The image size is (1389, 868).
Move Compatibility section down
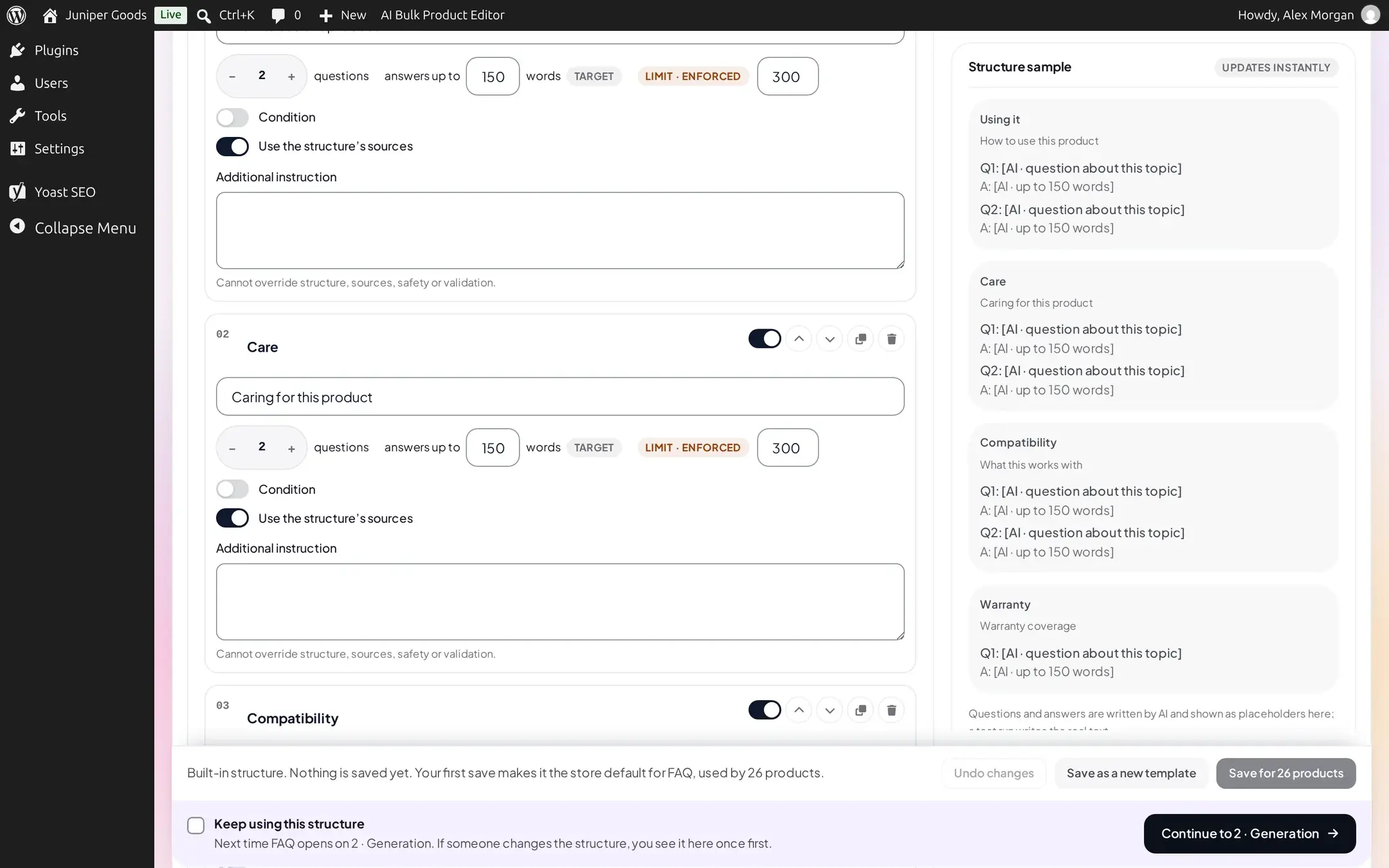[830, 710]
